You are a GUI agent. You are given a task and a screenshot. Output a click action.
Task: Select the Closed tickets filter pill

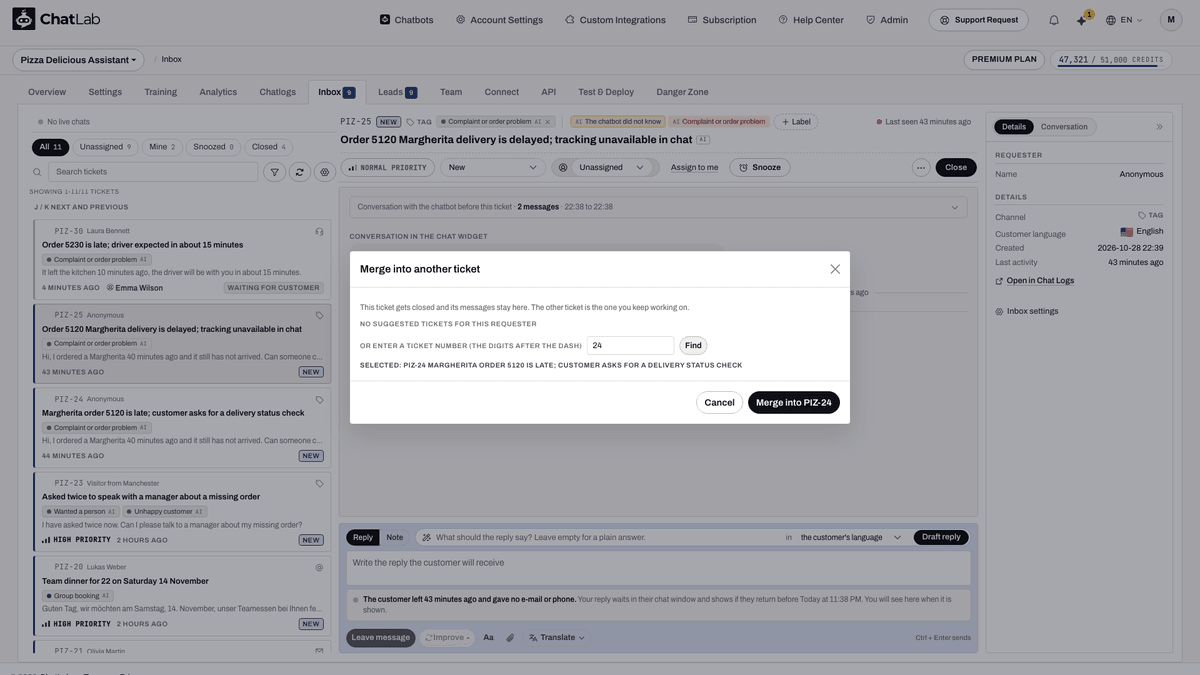click(269, 147)
